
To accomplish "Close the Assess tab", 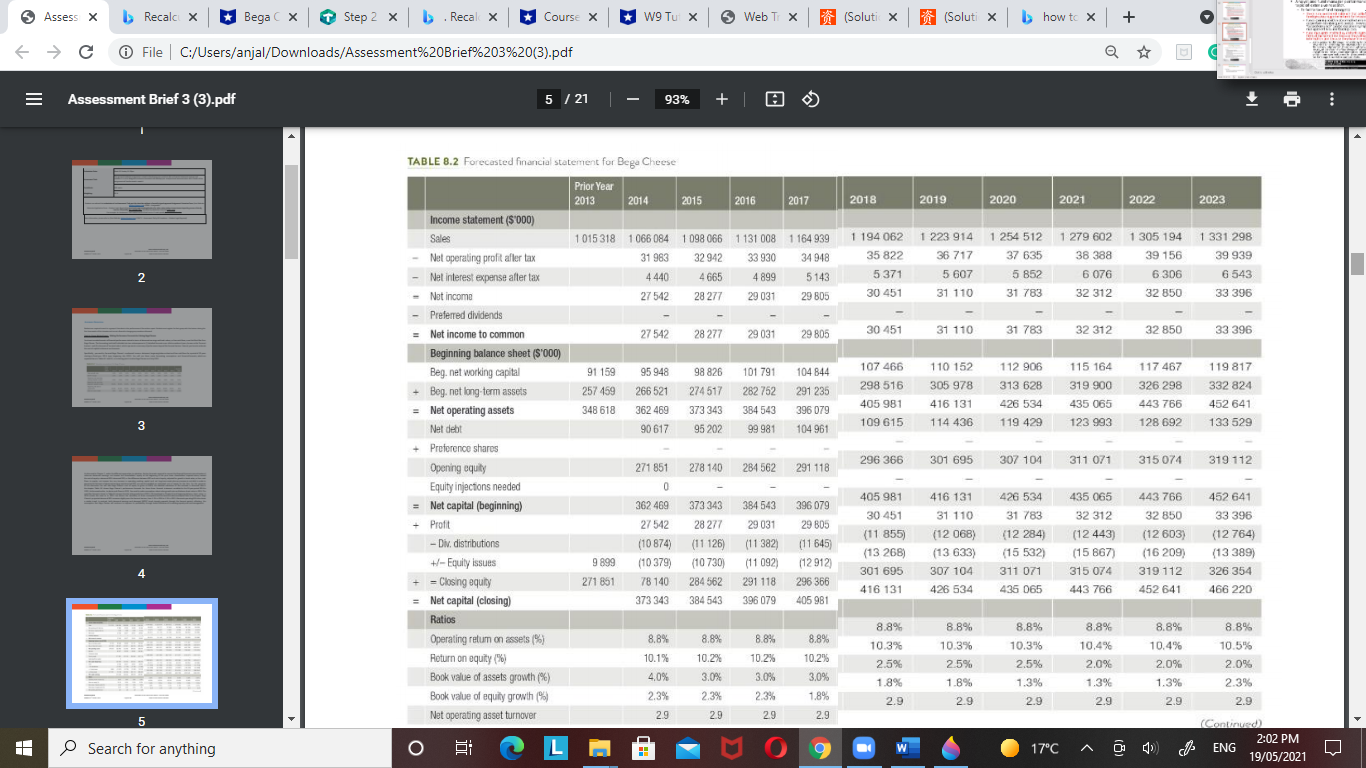I will (x=92, y=17).
